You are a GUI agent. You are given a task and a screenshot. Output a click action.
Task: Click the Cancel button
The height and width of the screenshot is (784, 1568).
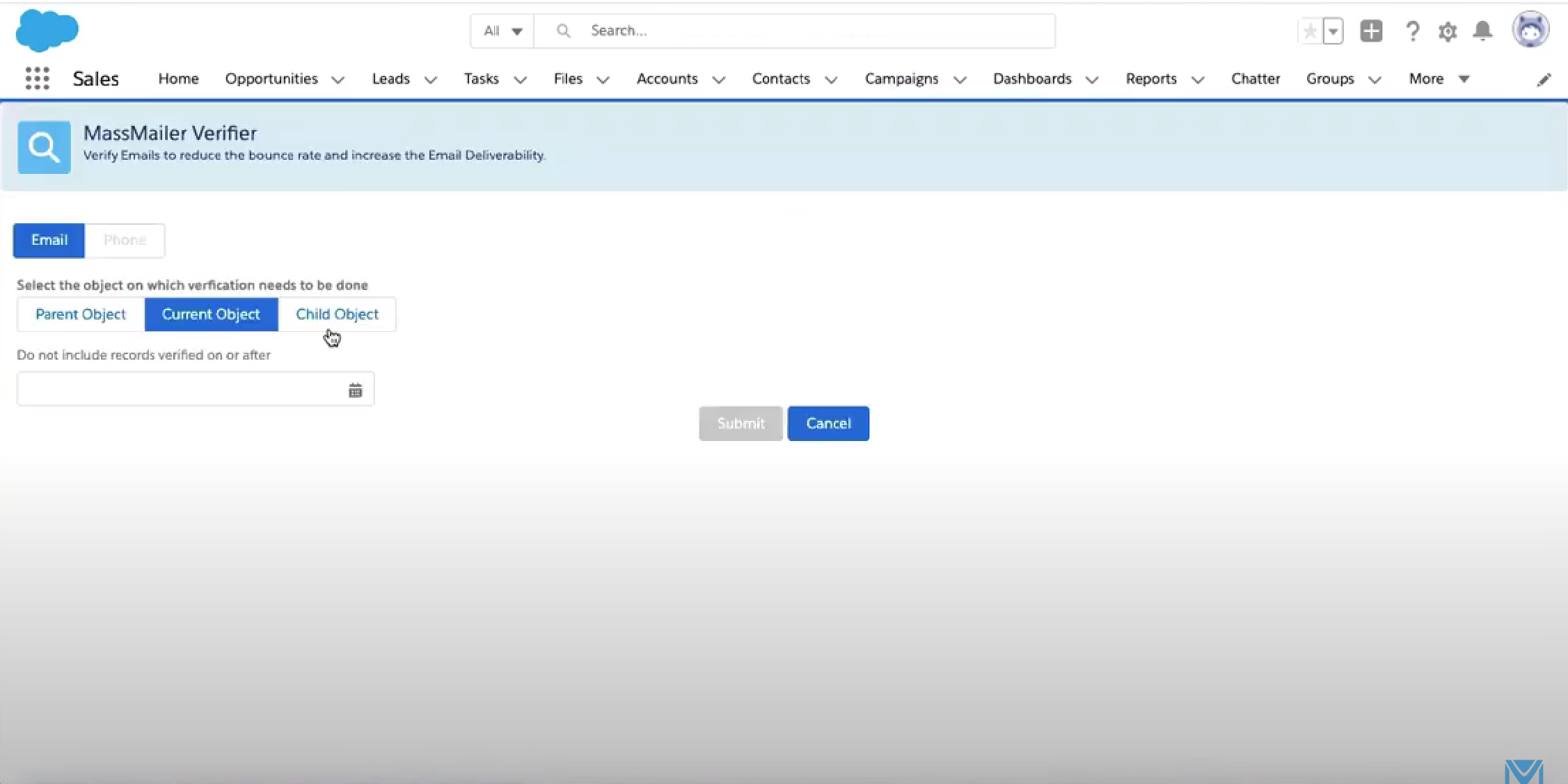point(828,424)
